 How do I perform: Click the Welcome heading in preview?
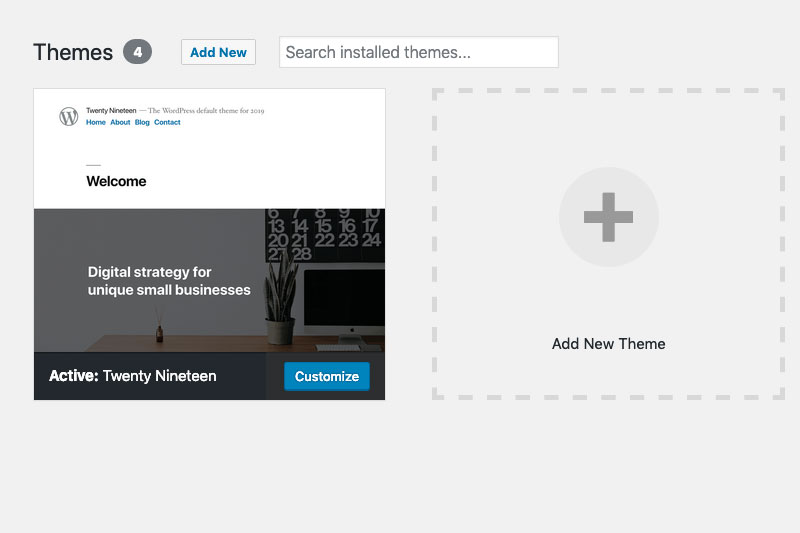[x=116, y=181]
